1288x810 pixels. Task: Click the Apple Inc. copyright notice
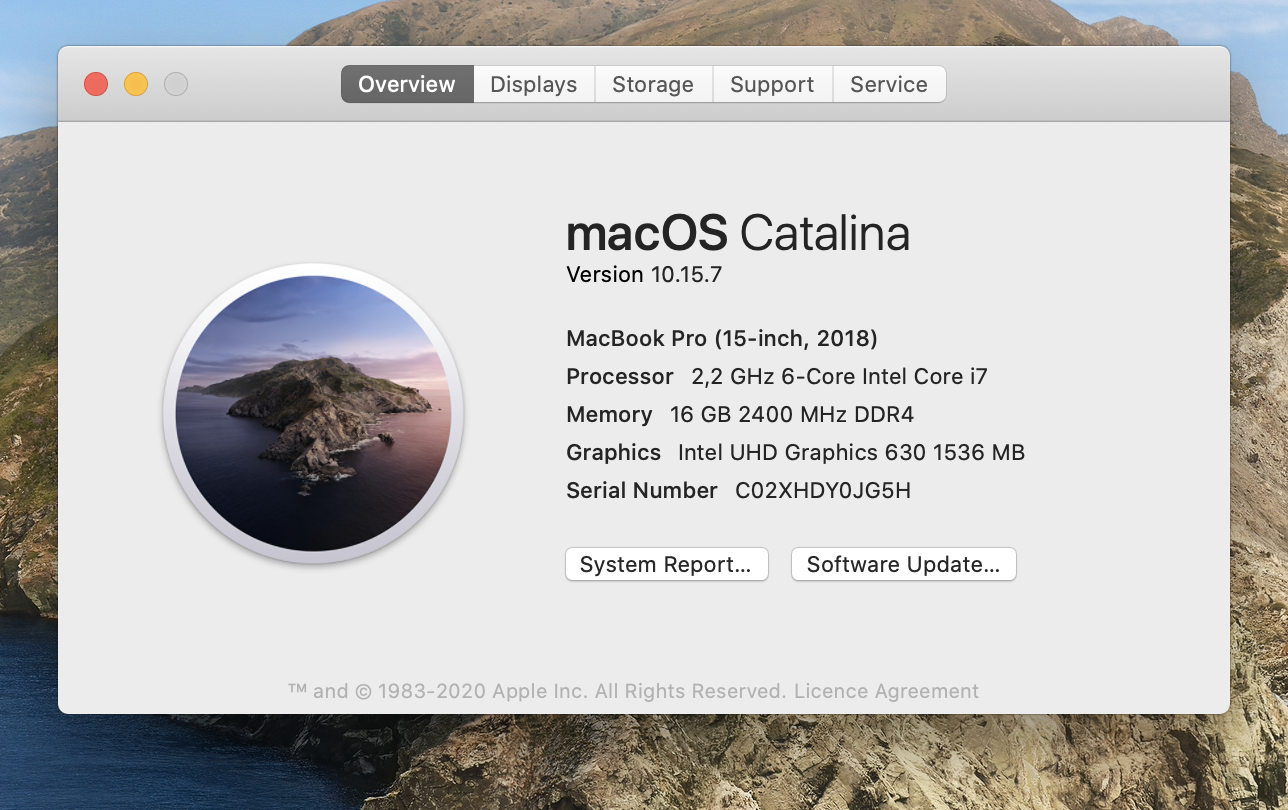(x=537, y=691)
